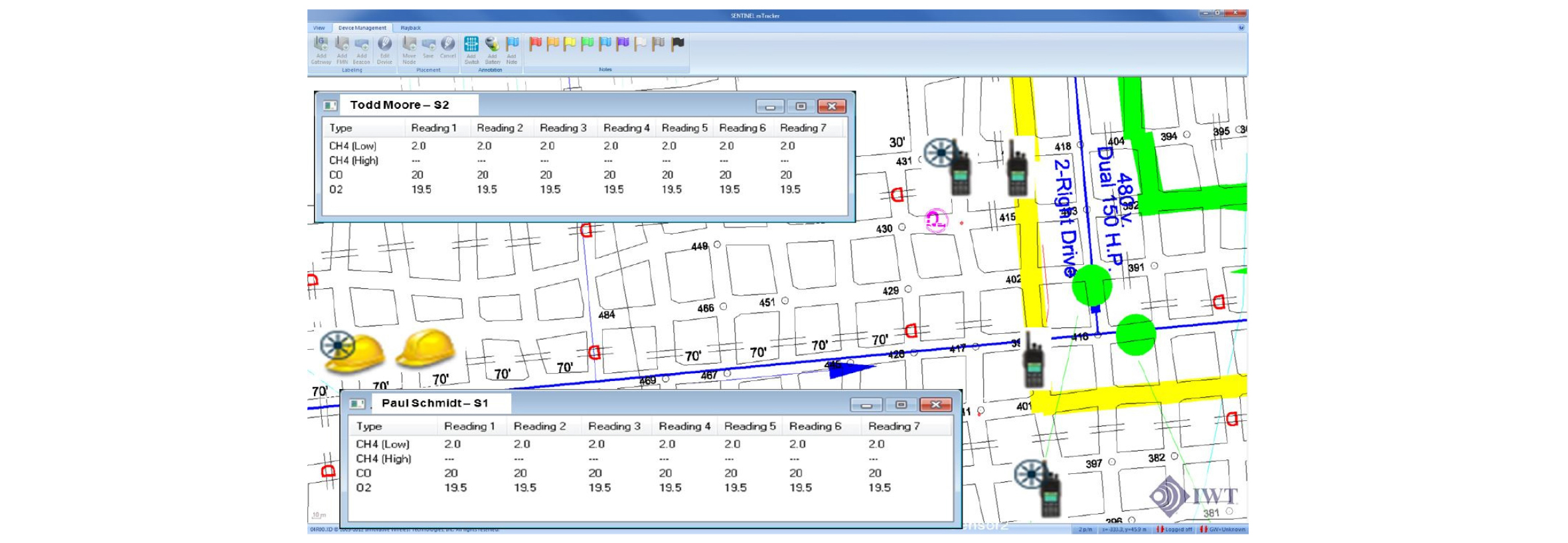Click the blue direction arrow on the map

(852, 369)
